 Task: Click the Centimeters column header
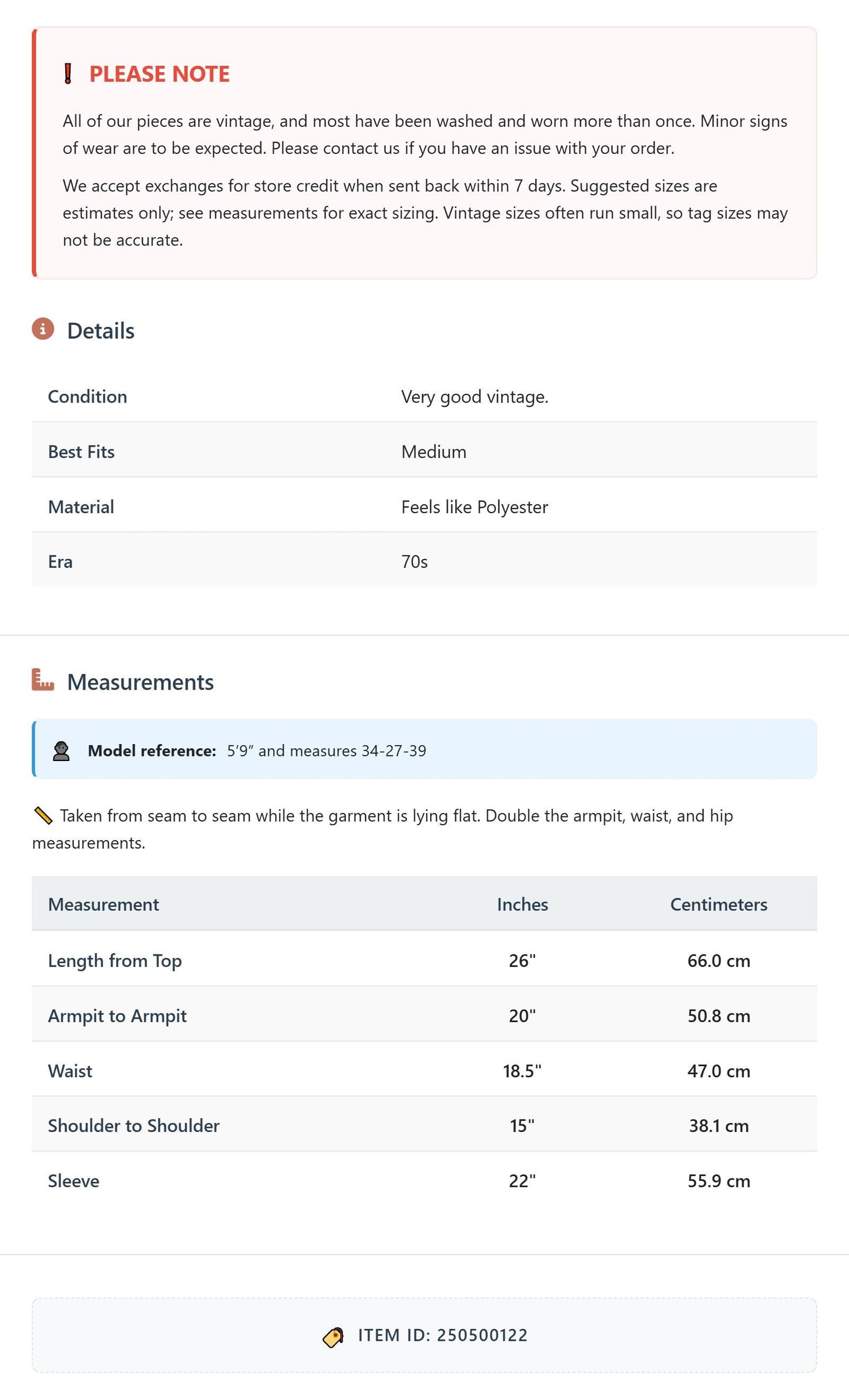click(719, 904)
